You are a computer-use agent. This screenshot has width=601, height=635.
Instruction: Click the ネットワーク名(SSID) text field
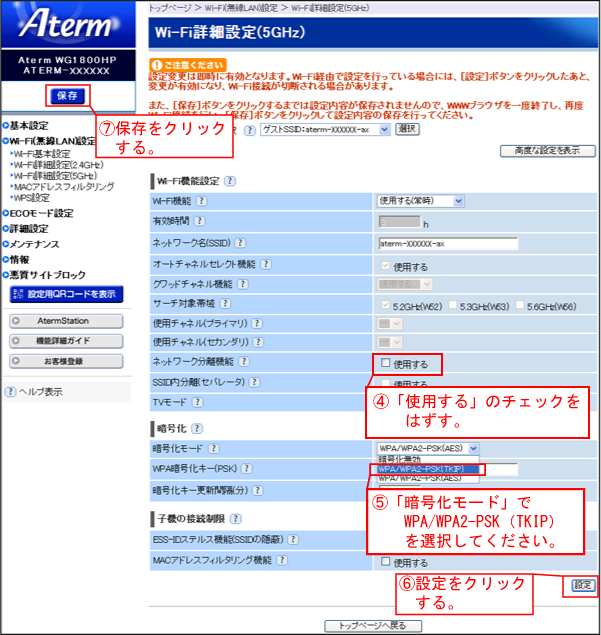tap(448, 243)
